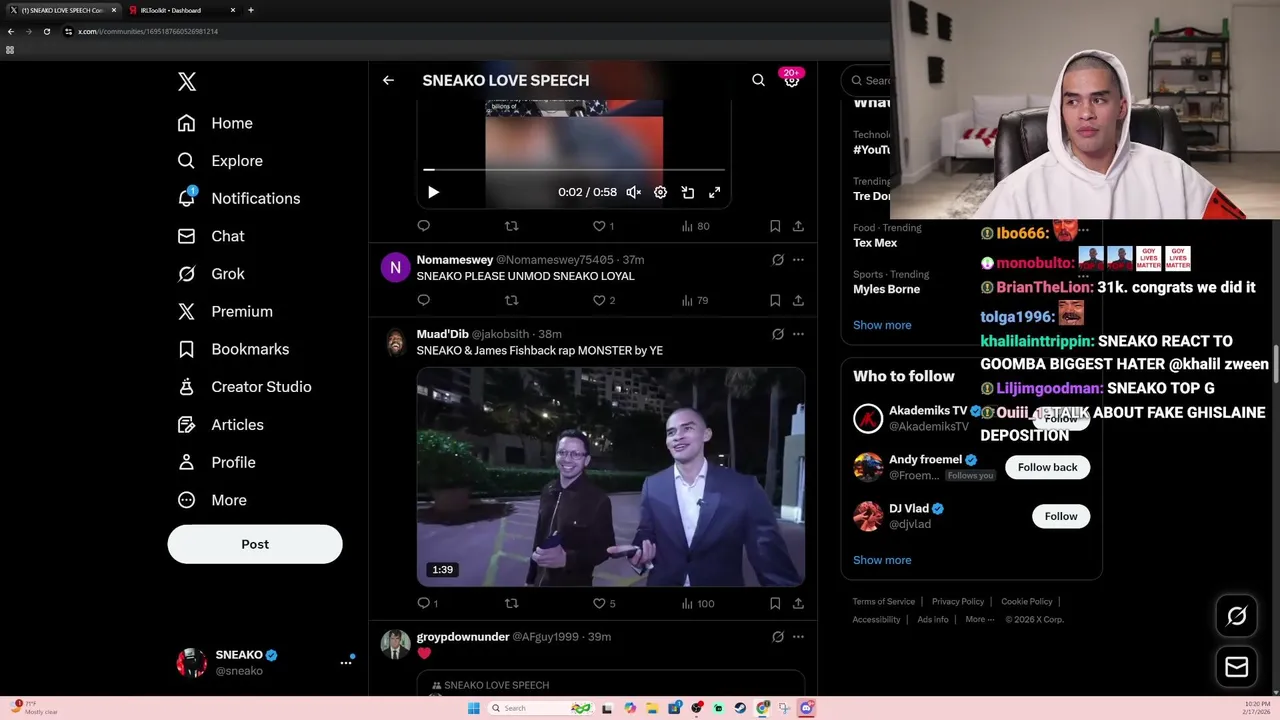Go back from SNEAKO LOVE SPEECH community
Image resolution: width=1280 pixels, height=720 pixels.
click(388, 80)
